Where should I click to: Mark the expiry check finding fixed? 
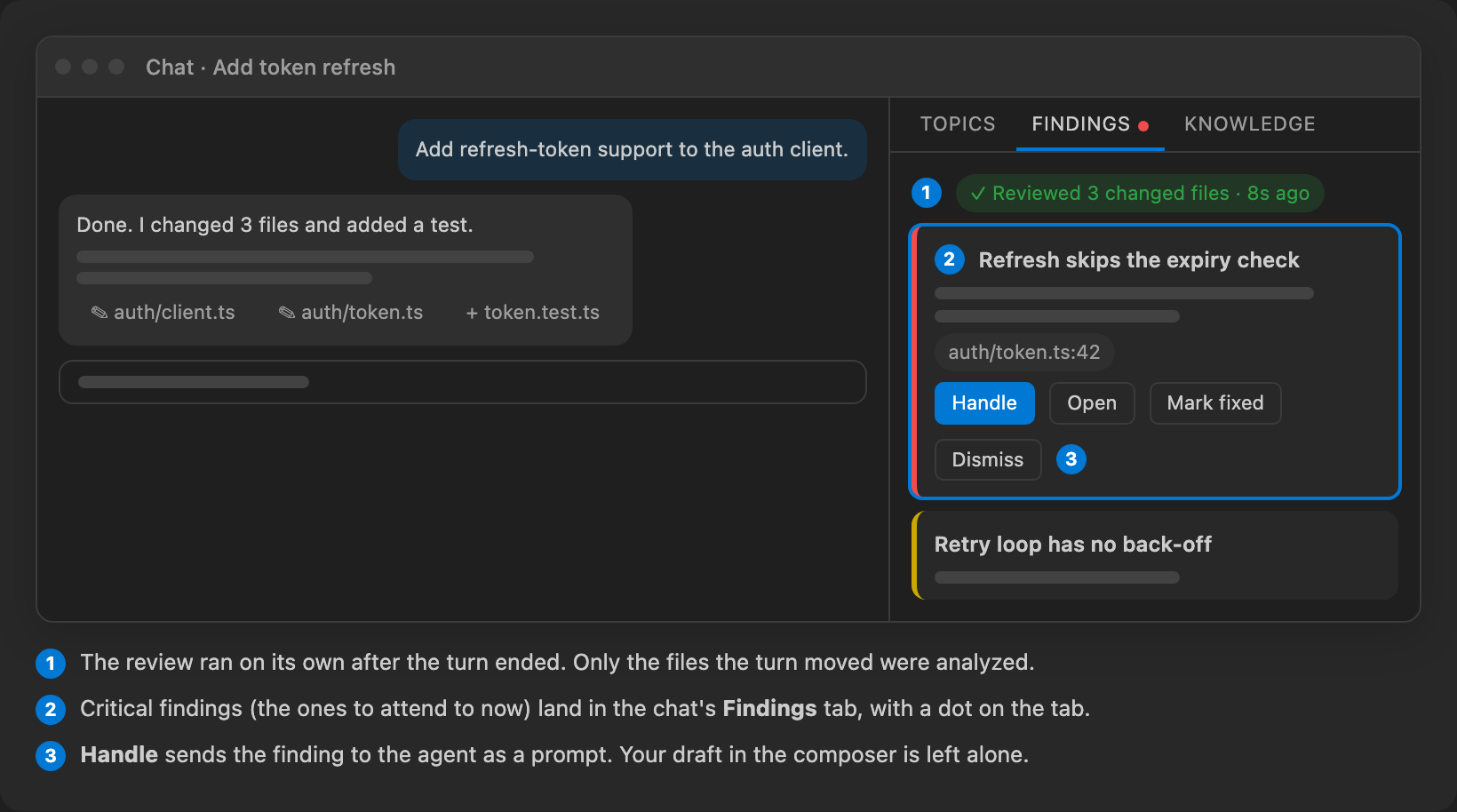point(1215,403)
